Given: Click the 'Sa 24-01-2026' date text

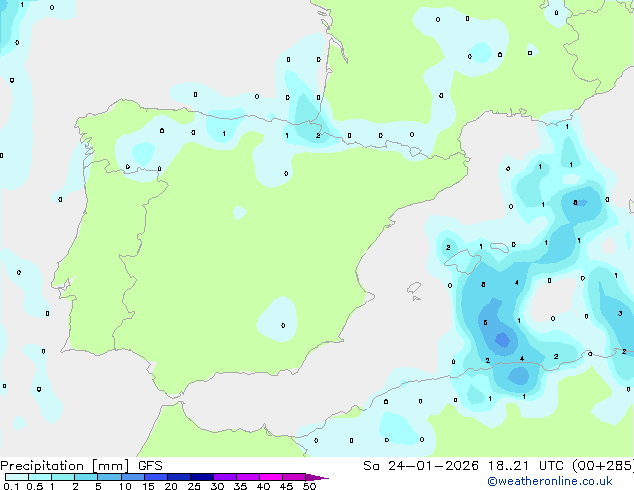Looking at the screenshot, I should click(x=421, y=466).
